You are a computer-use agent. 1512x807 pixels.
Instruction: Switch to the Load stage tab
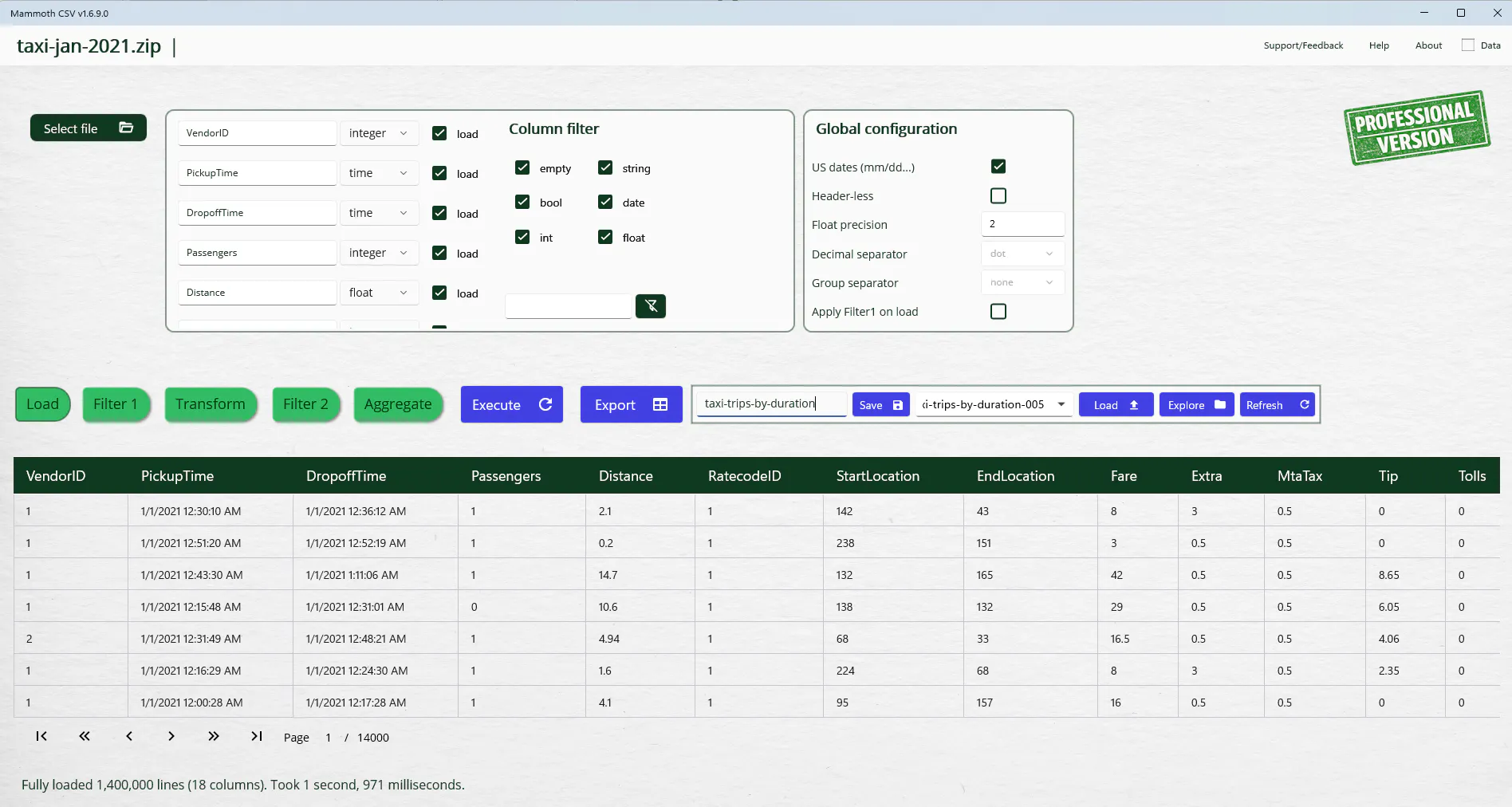click(43, 404)
